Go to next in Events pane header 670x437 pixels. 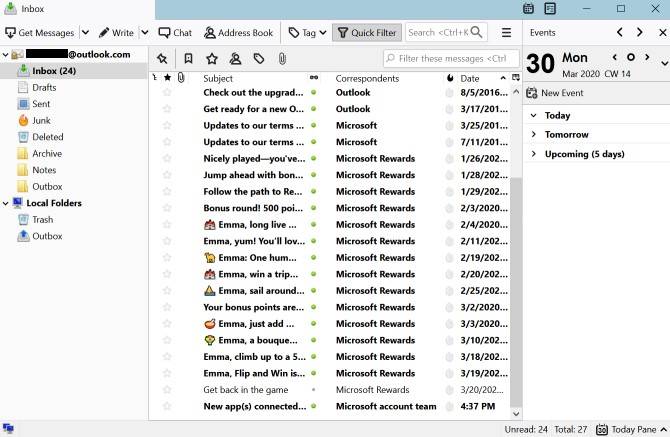[640, 32]
